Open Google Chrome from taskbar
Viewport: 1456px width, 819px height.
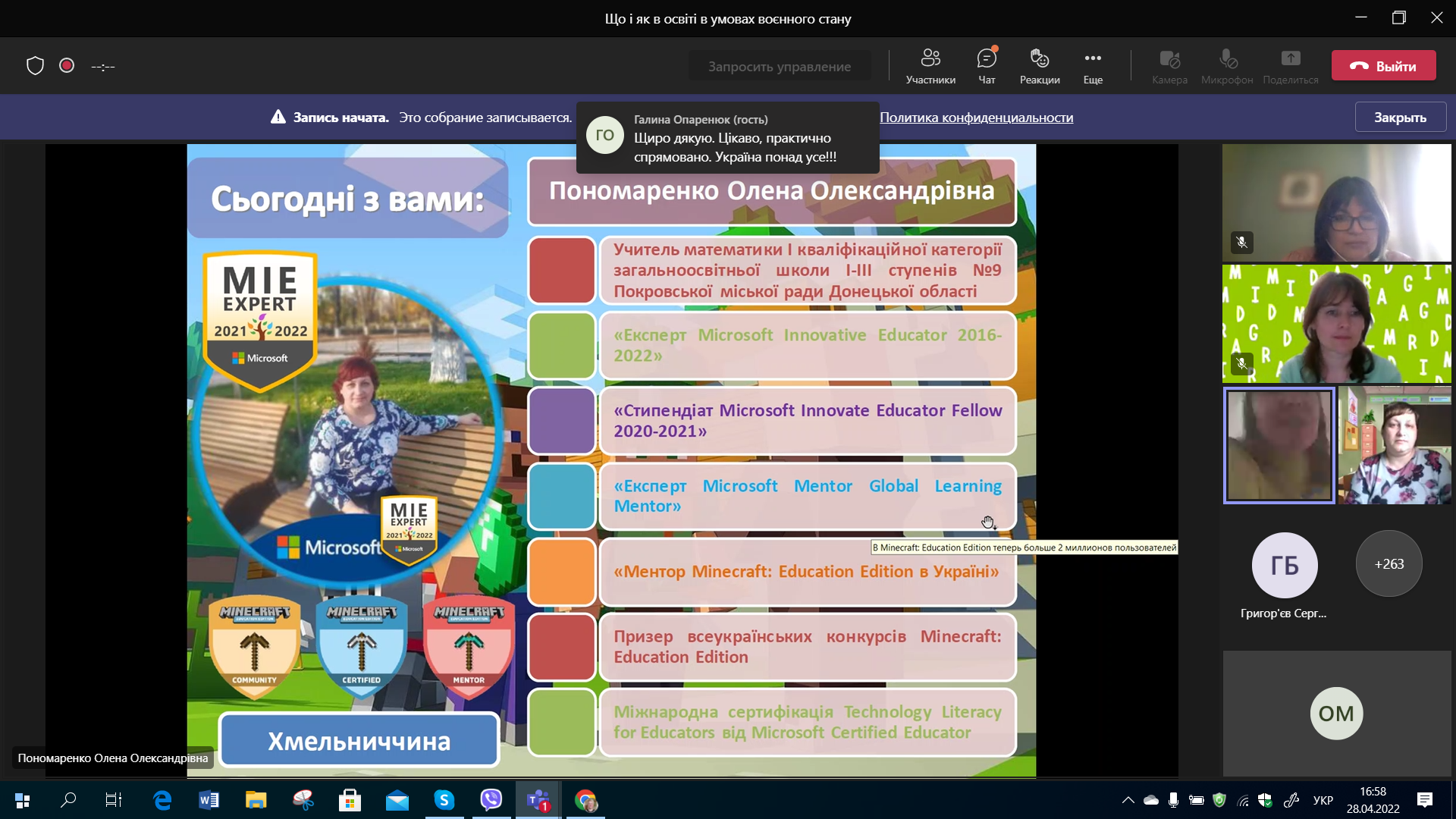pyautogui.click(x=585, y=800)
